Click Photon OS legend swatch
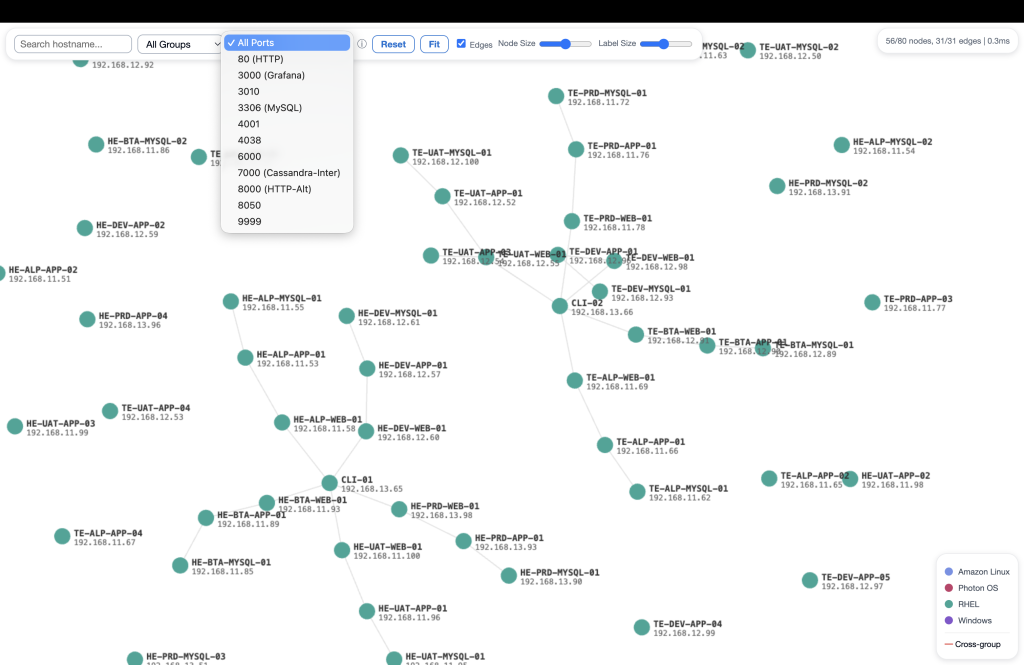The image size is (1024, 665). tap(949, 588)
